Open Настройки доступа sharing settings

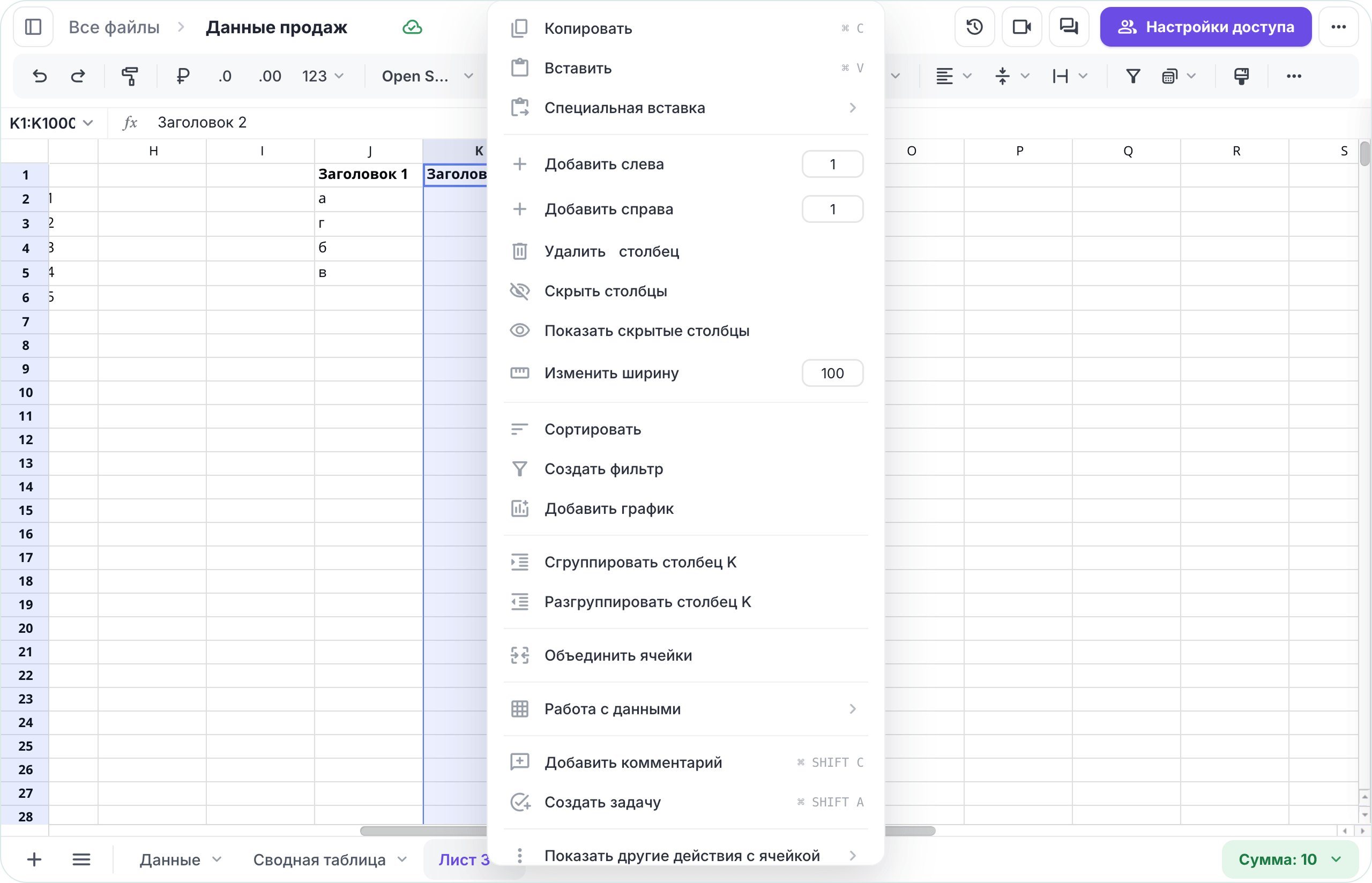pos(1205,27)
